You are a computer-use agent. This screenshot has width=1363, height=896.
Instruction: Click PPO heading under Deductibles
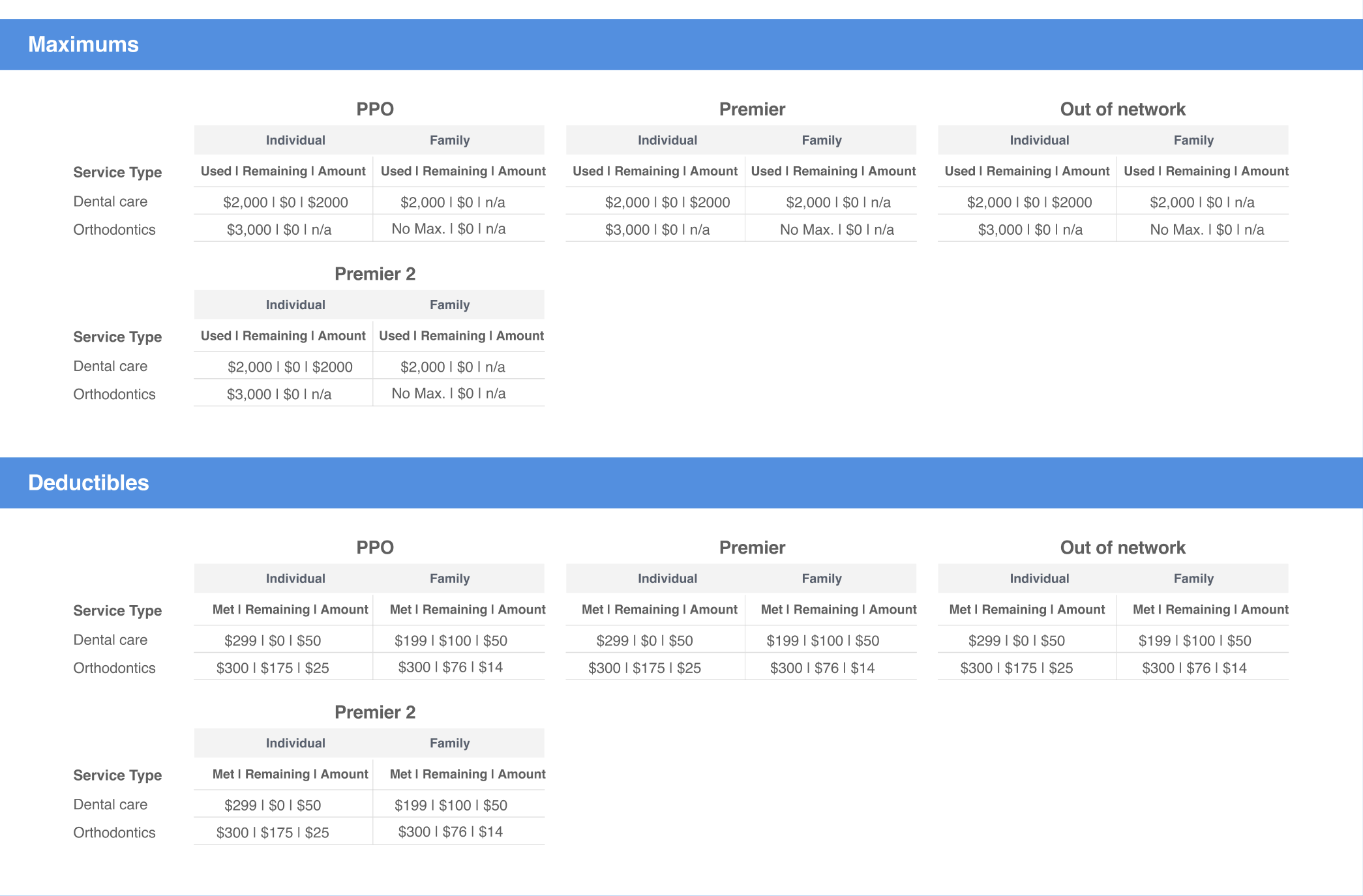point(375,547)
